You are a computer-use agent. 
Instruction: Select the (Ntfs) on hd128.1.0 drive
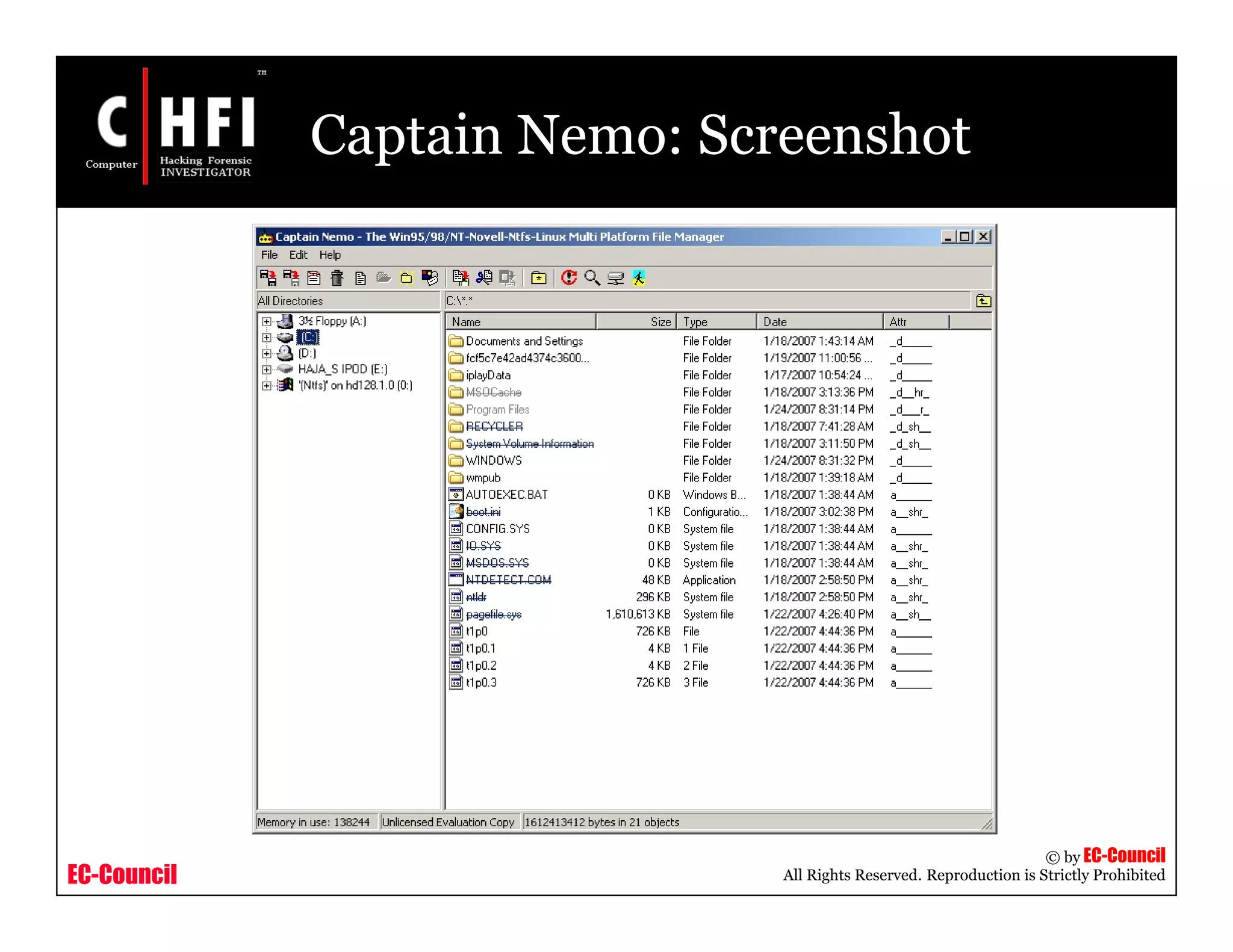[355, 386]
